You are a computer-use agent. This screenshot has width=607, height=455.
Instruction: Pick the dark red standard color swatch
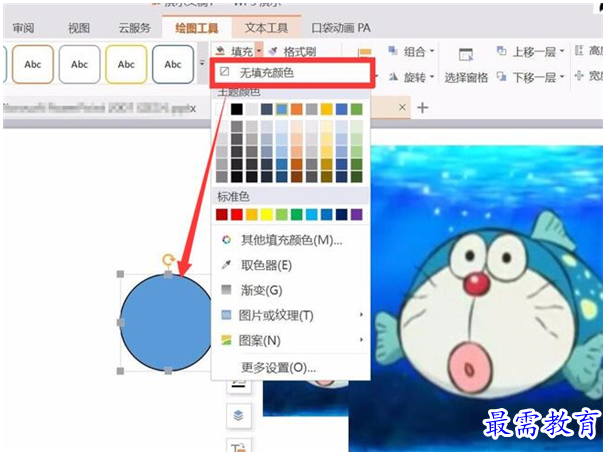pos(222,214)
